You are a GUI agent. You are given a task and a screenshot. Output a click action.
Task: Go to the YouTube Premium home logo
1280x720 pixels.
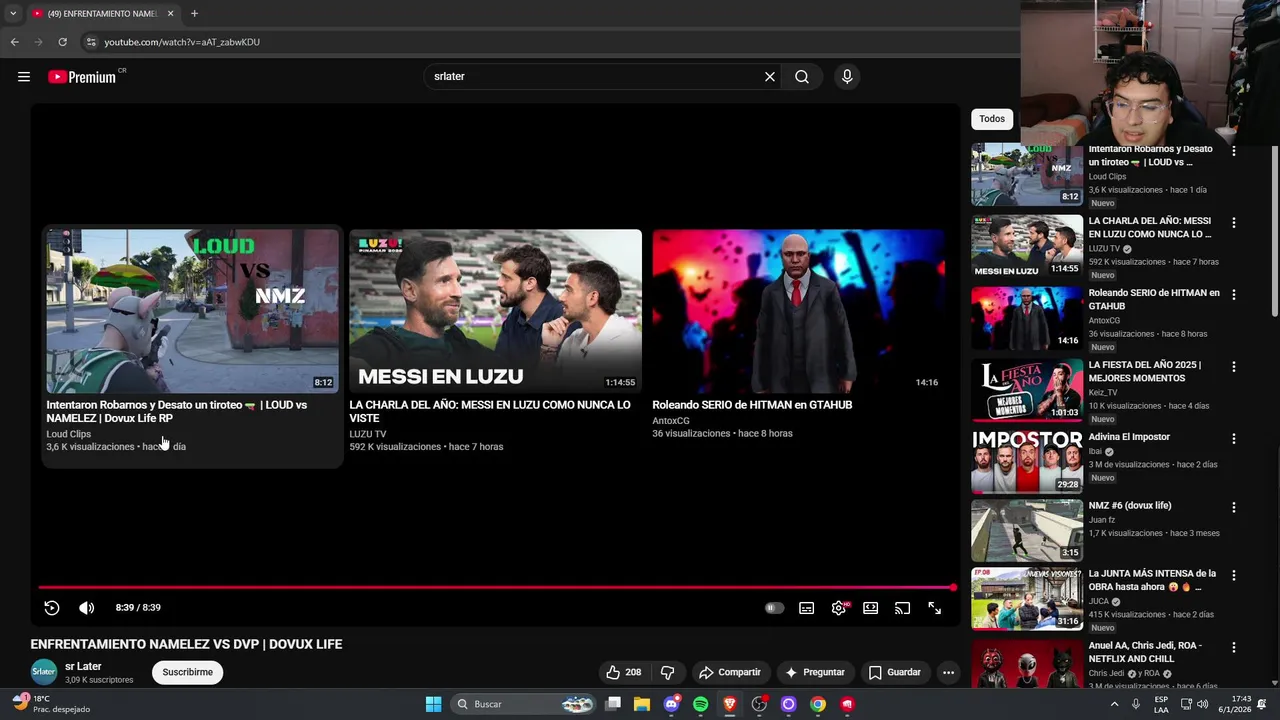(x=82, y=77)
